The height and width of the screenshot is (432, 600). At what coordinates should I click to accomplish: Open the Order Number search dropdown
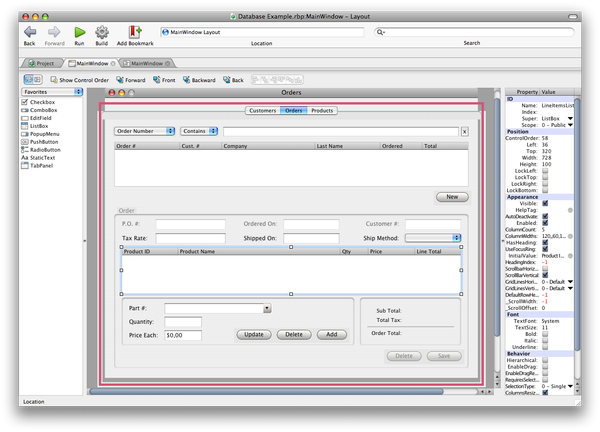coord(145,131)
